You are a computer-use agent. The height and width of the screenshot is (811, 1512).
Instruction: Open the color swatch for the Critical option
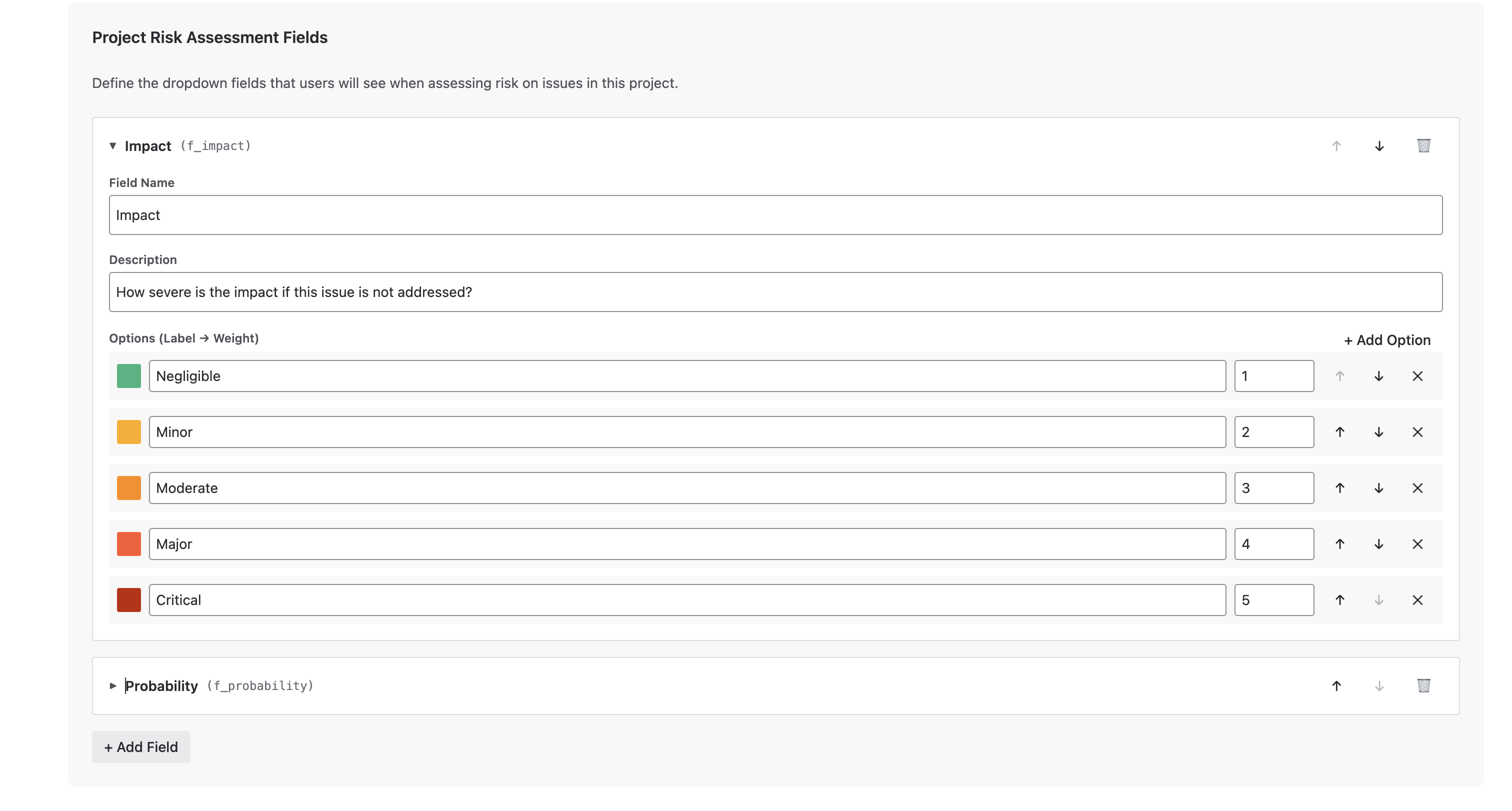(128, 599)
